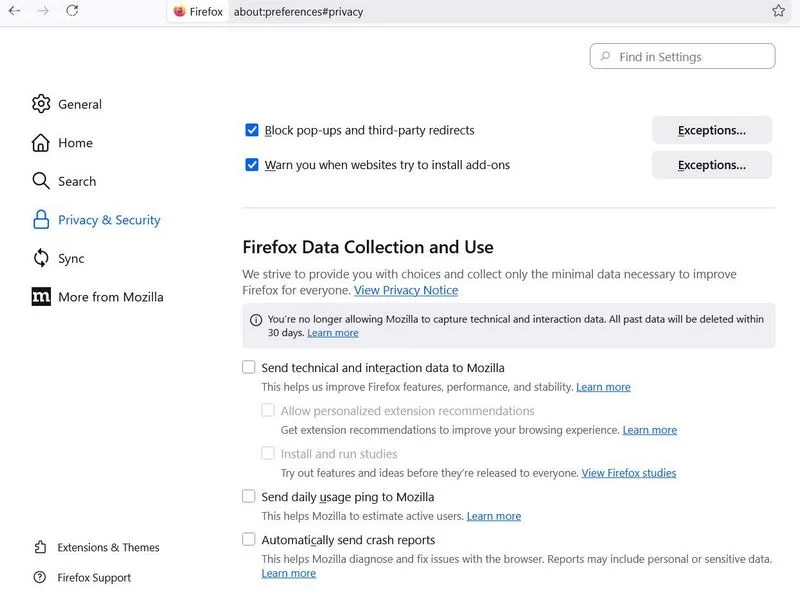
Task: Click Learn more about extension recommendations
Action: (x=649, y=430)
